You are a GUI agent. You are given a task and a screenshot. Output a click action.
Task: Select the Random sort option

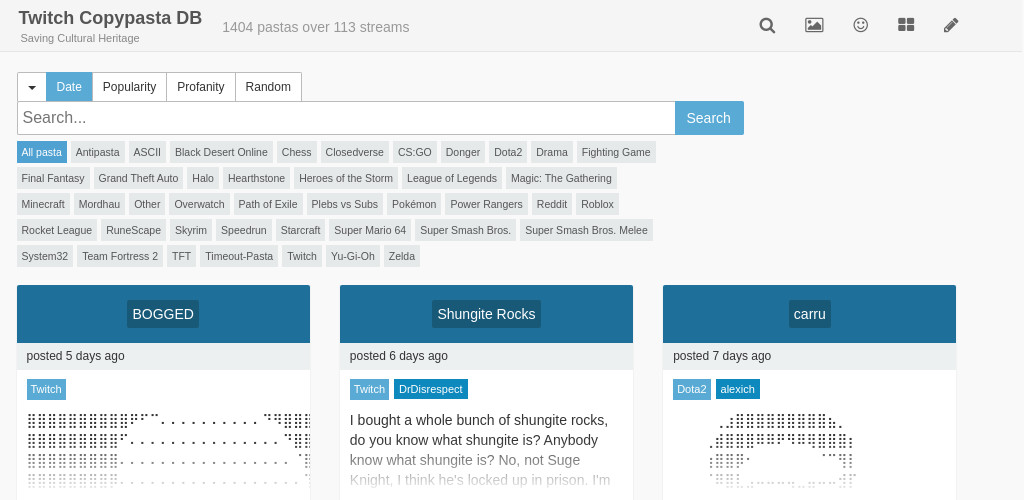[268, 87]
